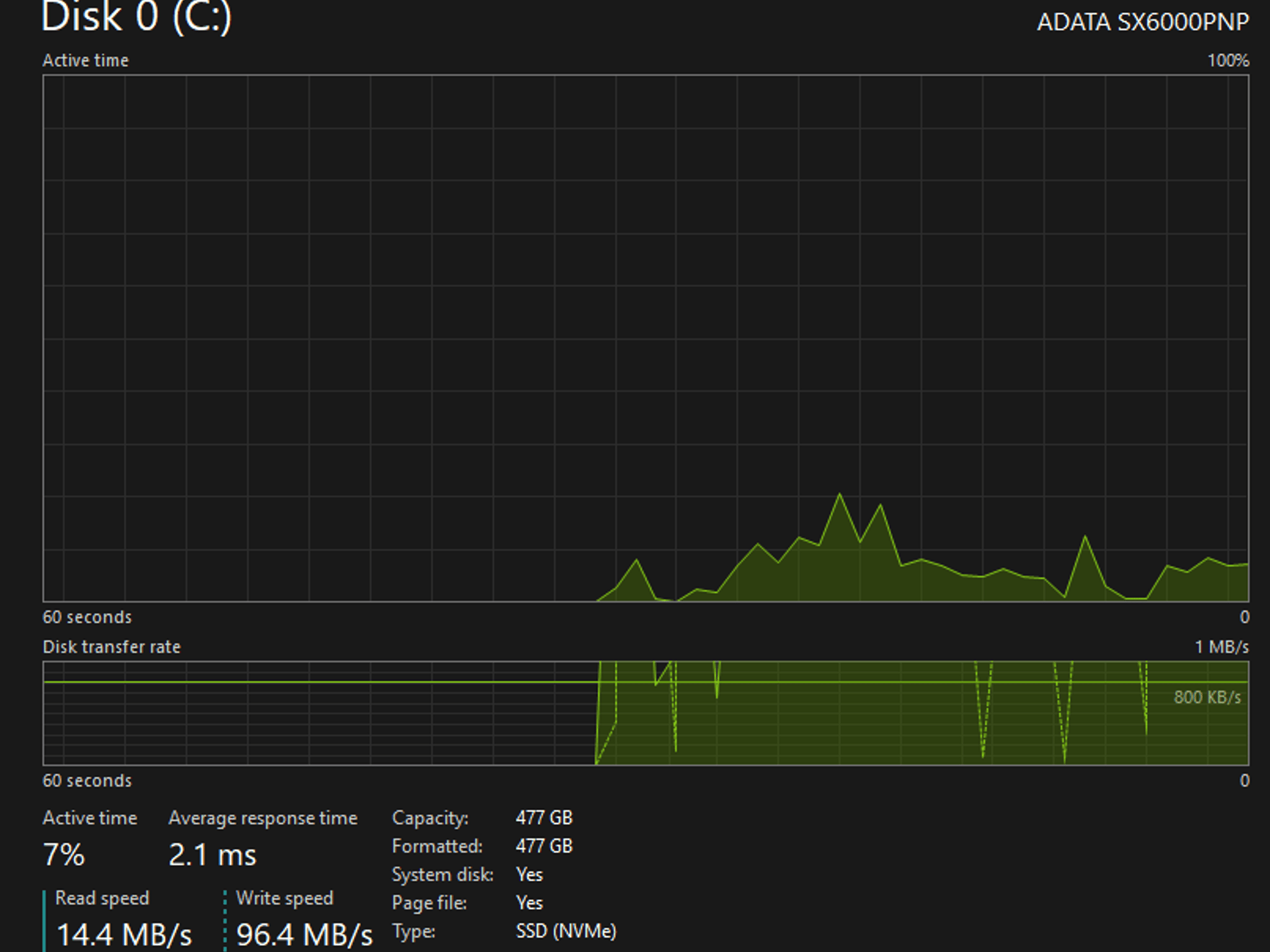1270x952 pixels.
Task: Click the solid Read speed legend line
Action: 45,920
